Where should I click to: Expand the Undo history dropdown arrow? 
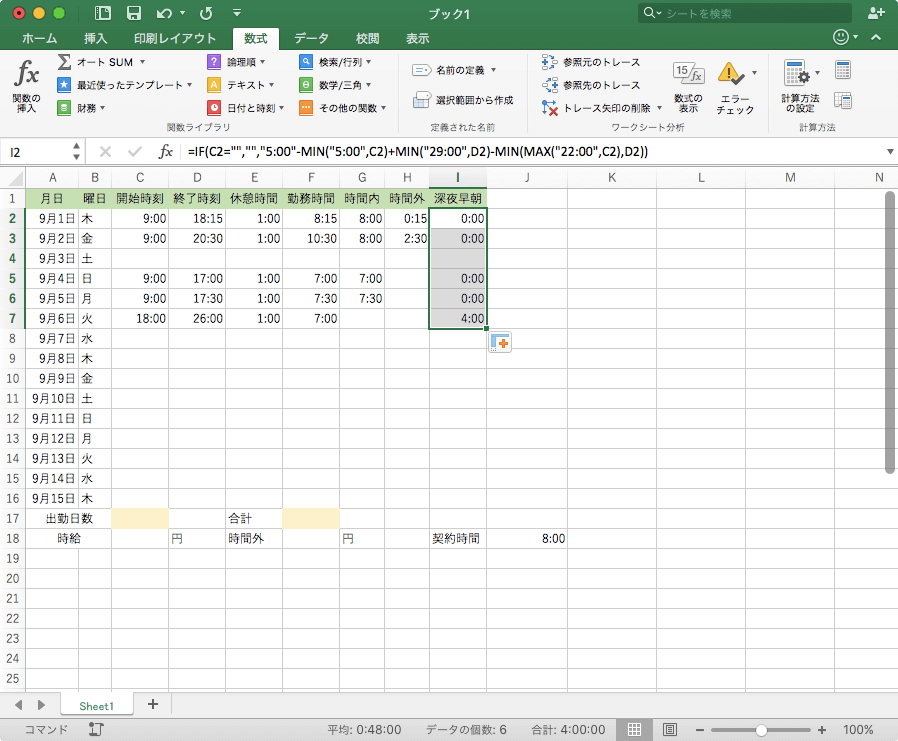[182, 13]
